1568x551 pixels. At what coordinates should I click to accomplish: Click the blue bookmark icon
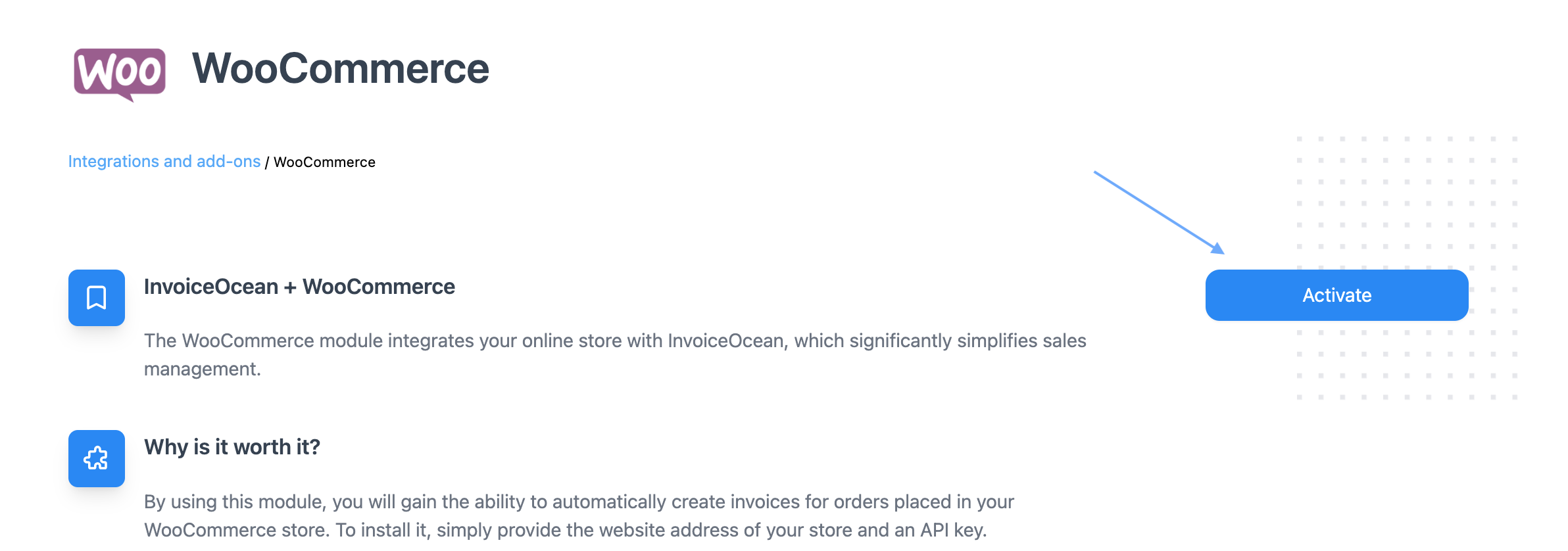click(97, 298)
